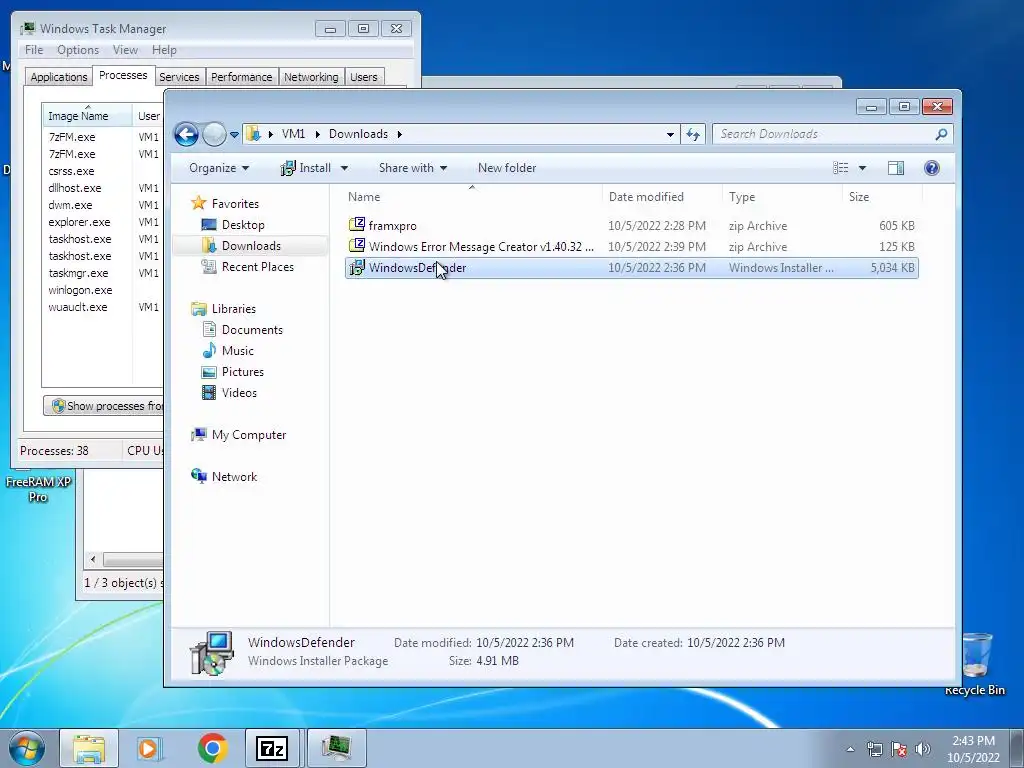1024x768 pixels.
Task: Open Windows Explorer from the taskbar
Action: tap(89, 748)
